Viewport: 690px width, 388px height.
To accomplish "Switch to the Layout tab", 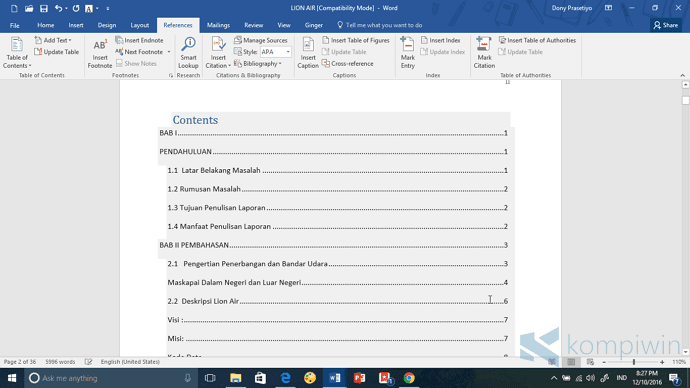I will point(139,25).
